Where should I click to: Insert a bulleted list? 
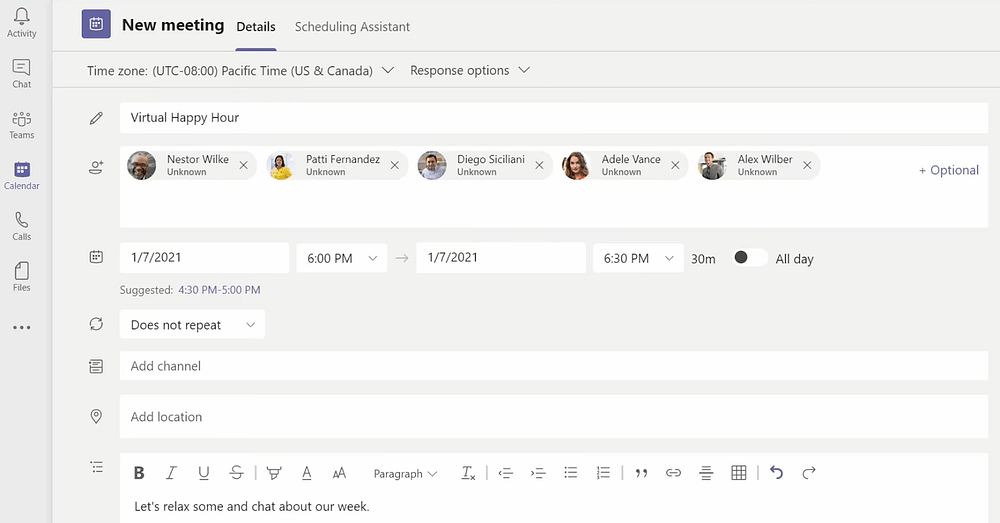(x=571, y=473)
